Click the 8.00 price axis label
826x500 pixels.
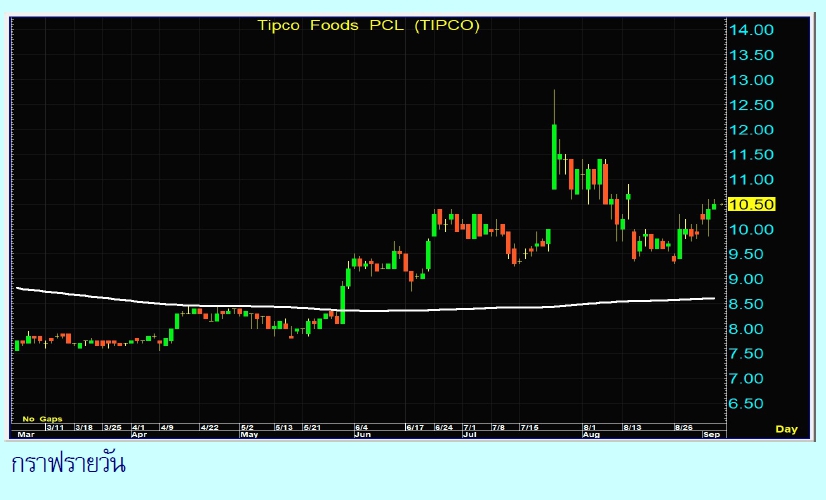click(746, 329)
